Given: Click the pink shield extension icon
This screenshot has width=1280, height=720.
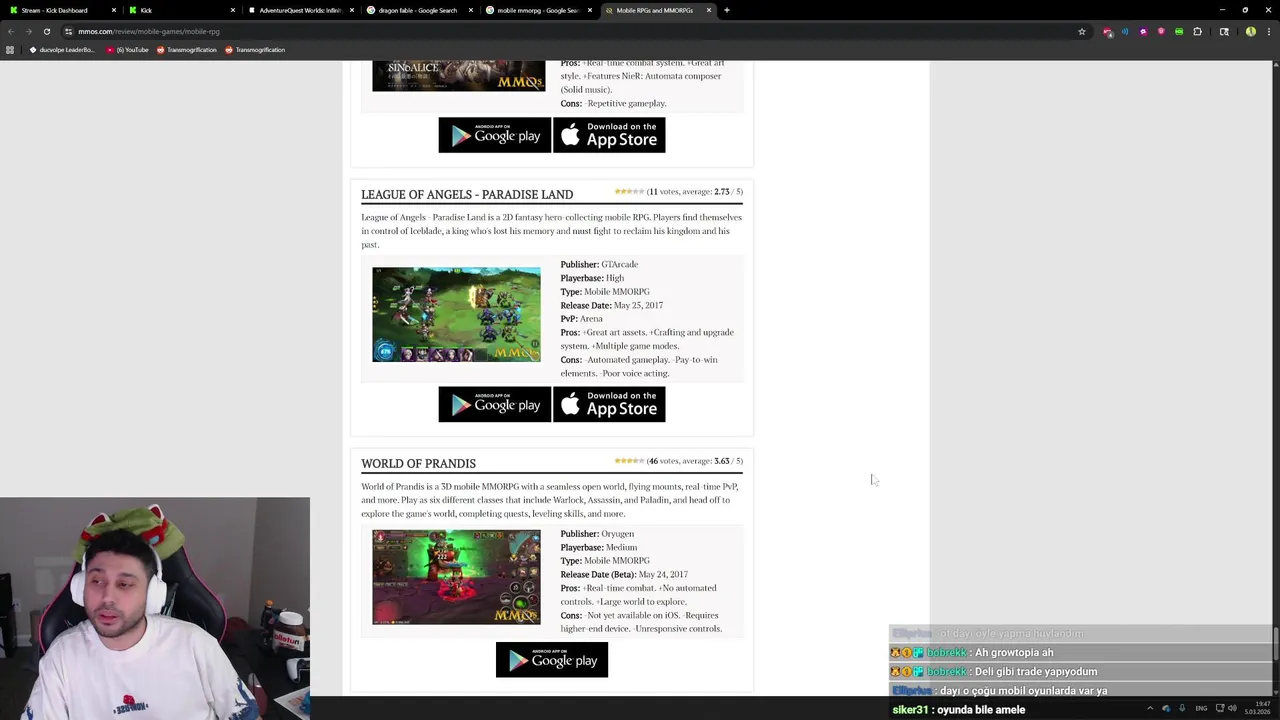Looking at the screenshot, I should pyautogui.click(x=1161, y=31).
